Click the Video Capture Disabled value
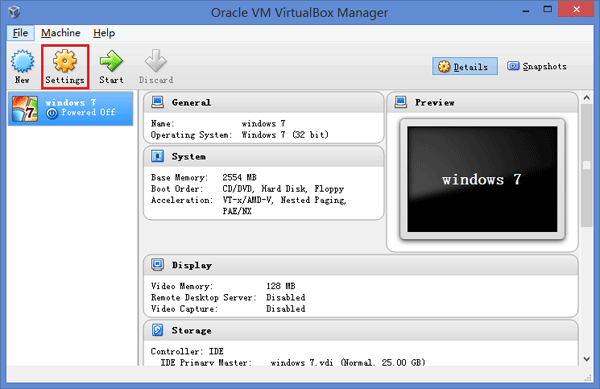Screen dimensions: 600x389 tap(285, 309)
